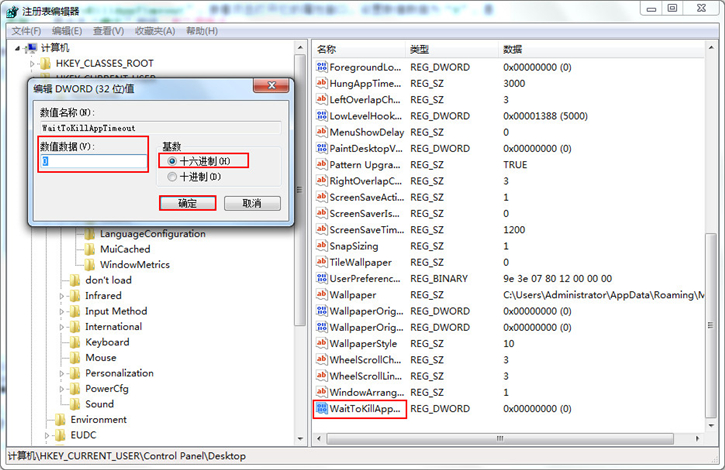Select the hexadecimal (十六进制) radio button
This screenshot has width=725, height=470.
(x=172, y=161)
